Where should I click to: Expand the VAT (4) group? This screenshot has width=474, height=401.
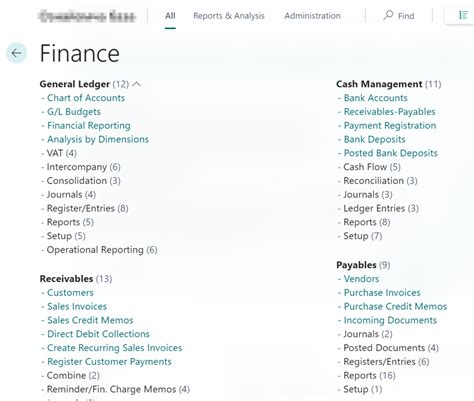pyautogui.click(x=62, y=153)
